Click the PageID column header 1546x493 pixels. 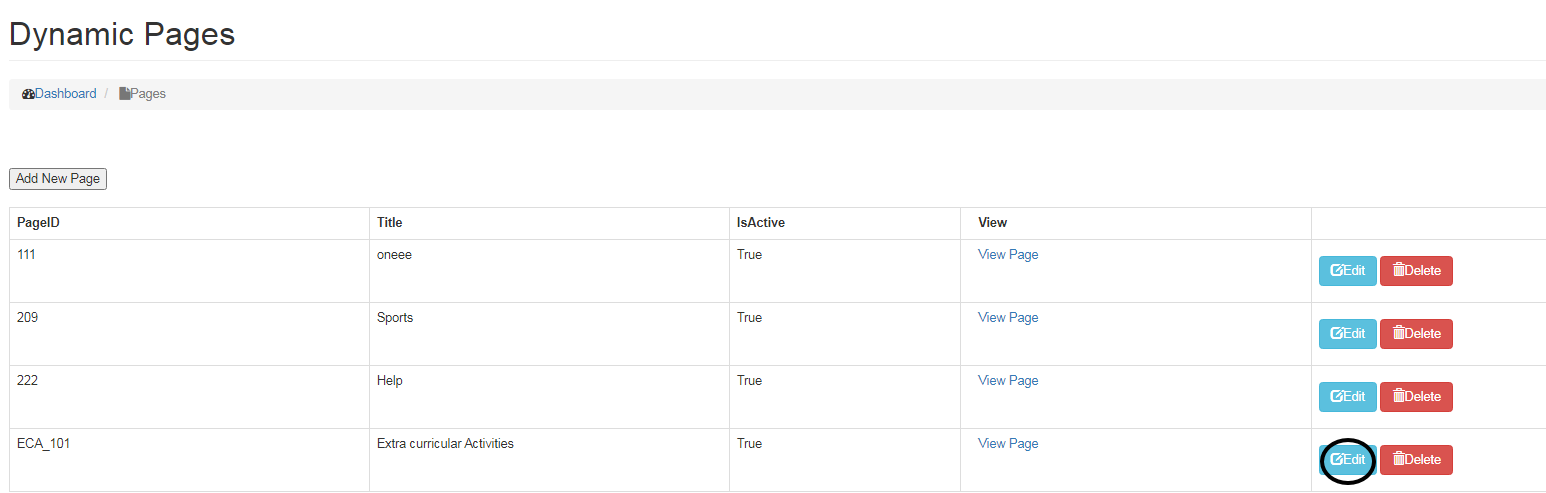tap(39, 223)
